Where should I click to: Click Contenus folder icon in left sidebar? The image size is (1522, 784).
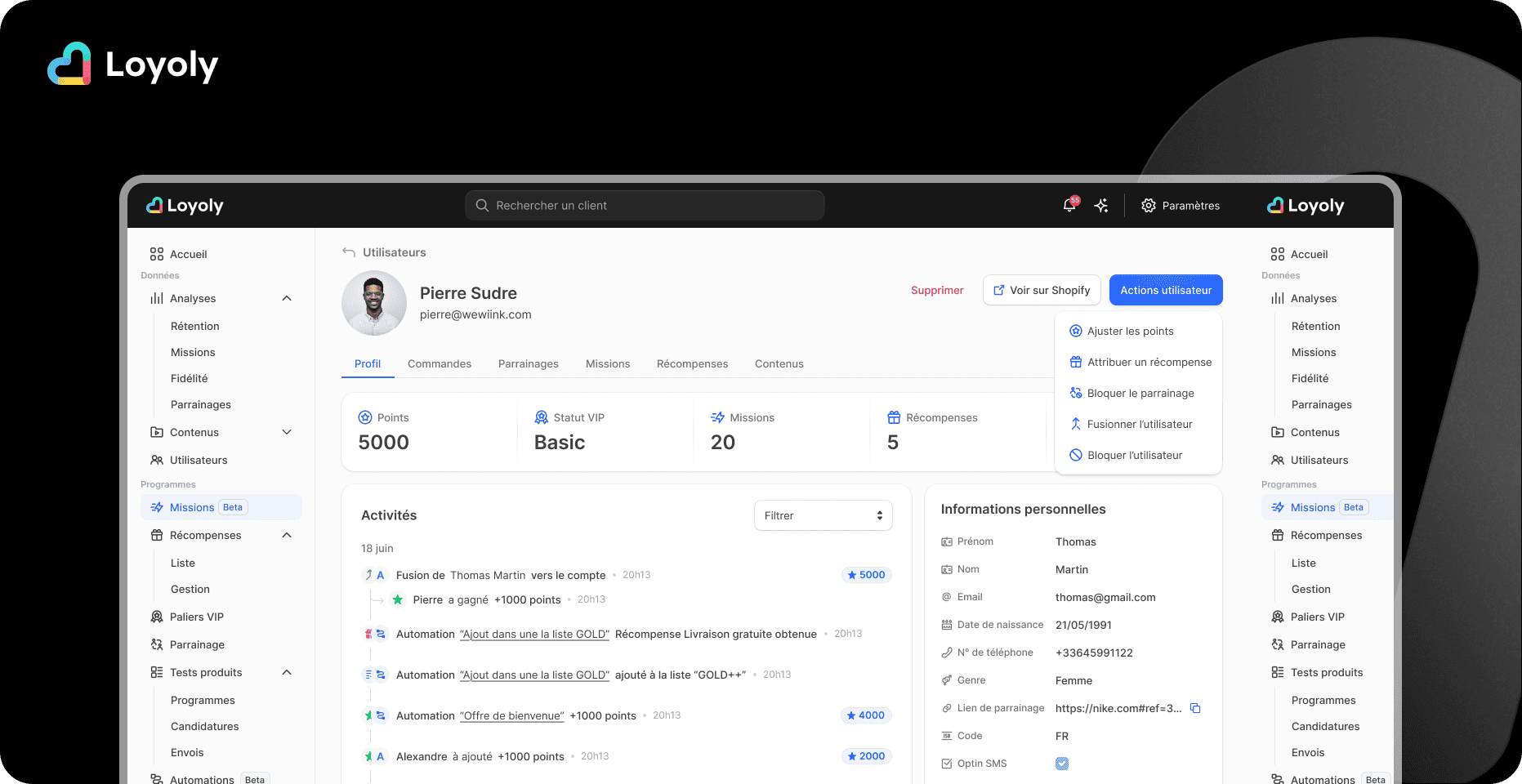pyautogui.click(x=157, y=432)
